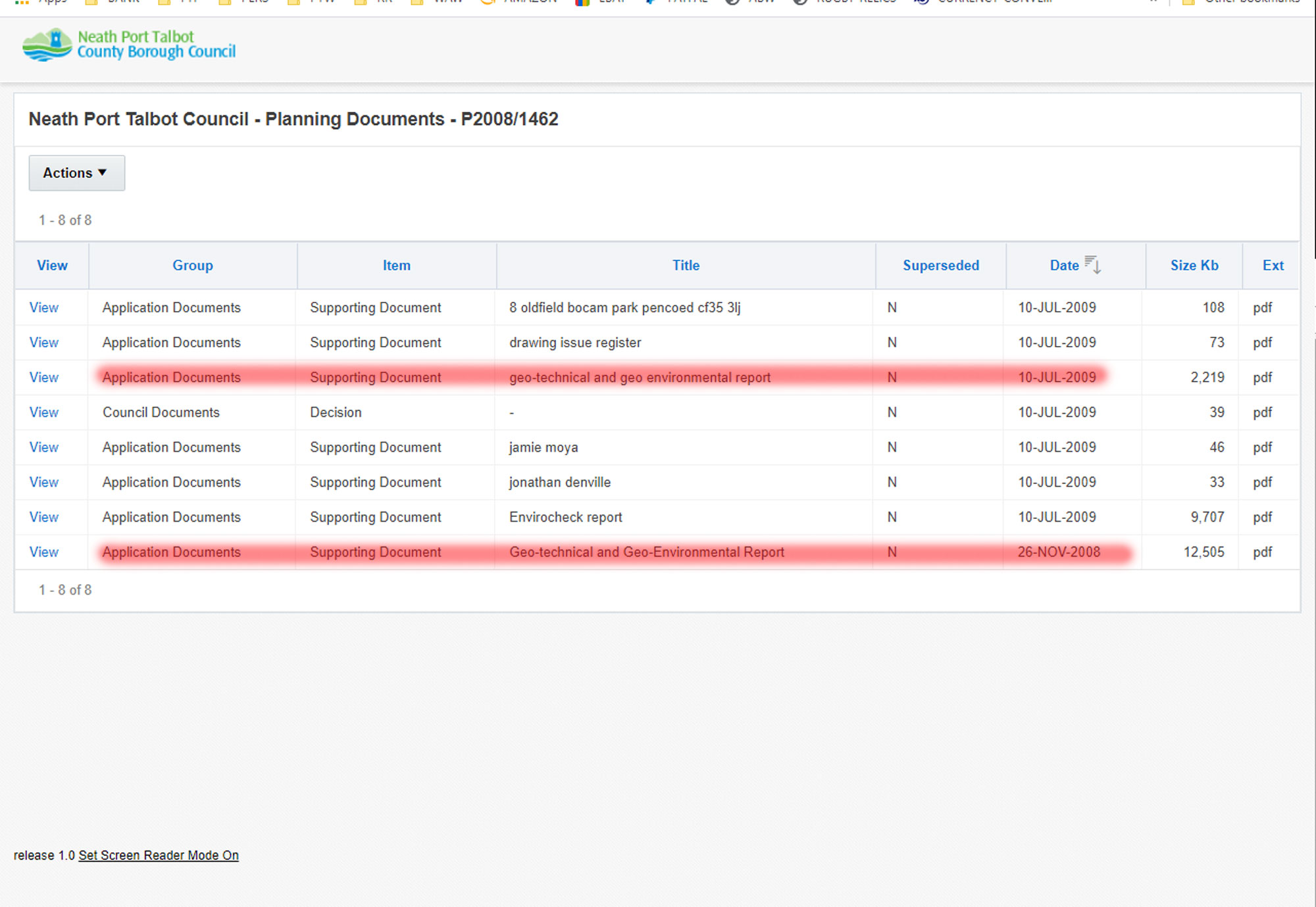
Task: Click the Date column sort icon
Action: point(1092,264)
